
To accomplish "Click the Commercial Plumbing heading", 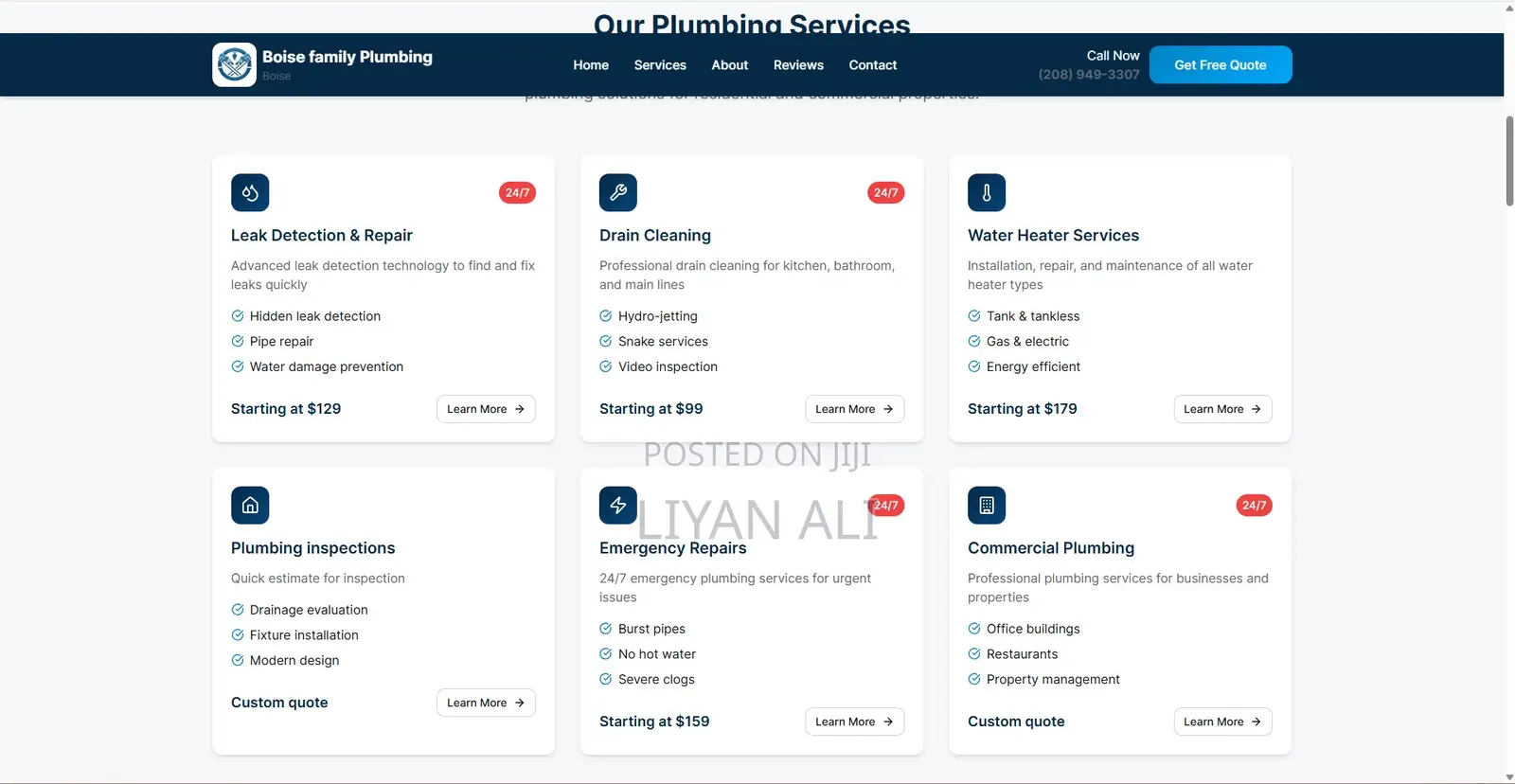I will point(1051,547).
